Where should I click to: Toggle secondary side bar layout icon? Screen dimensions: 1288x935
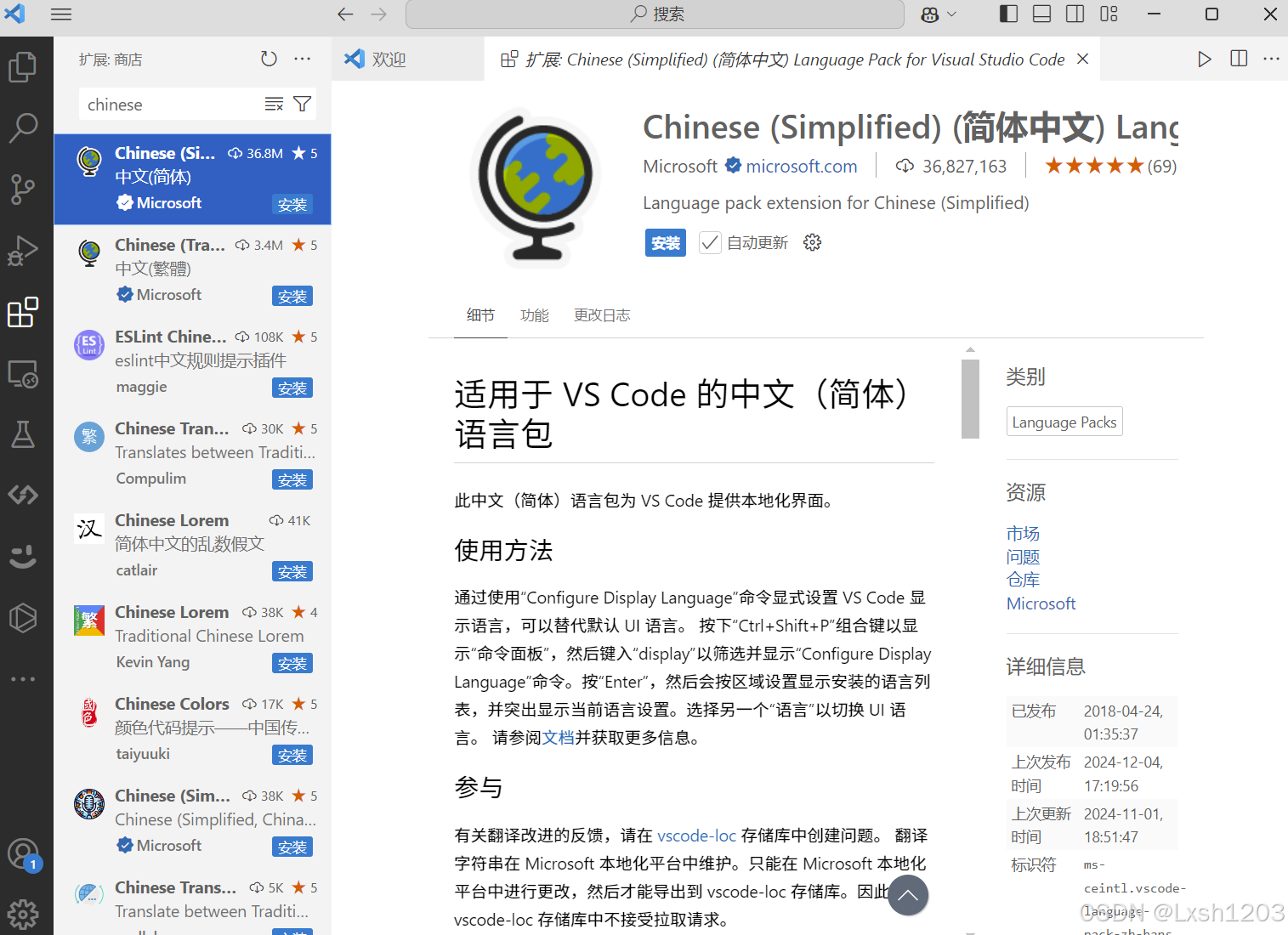1075,14
